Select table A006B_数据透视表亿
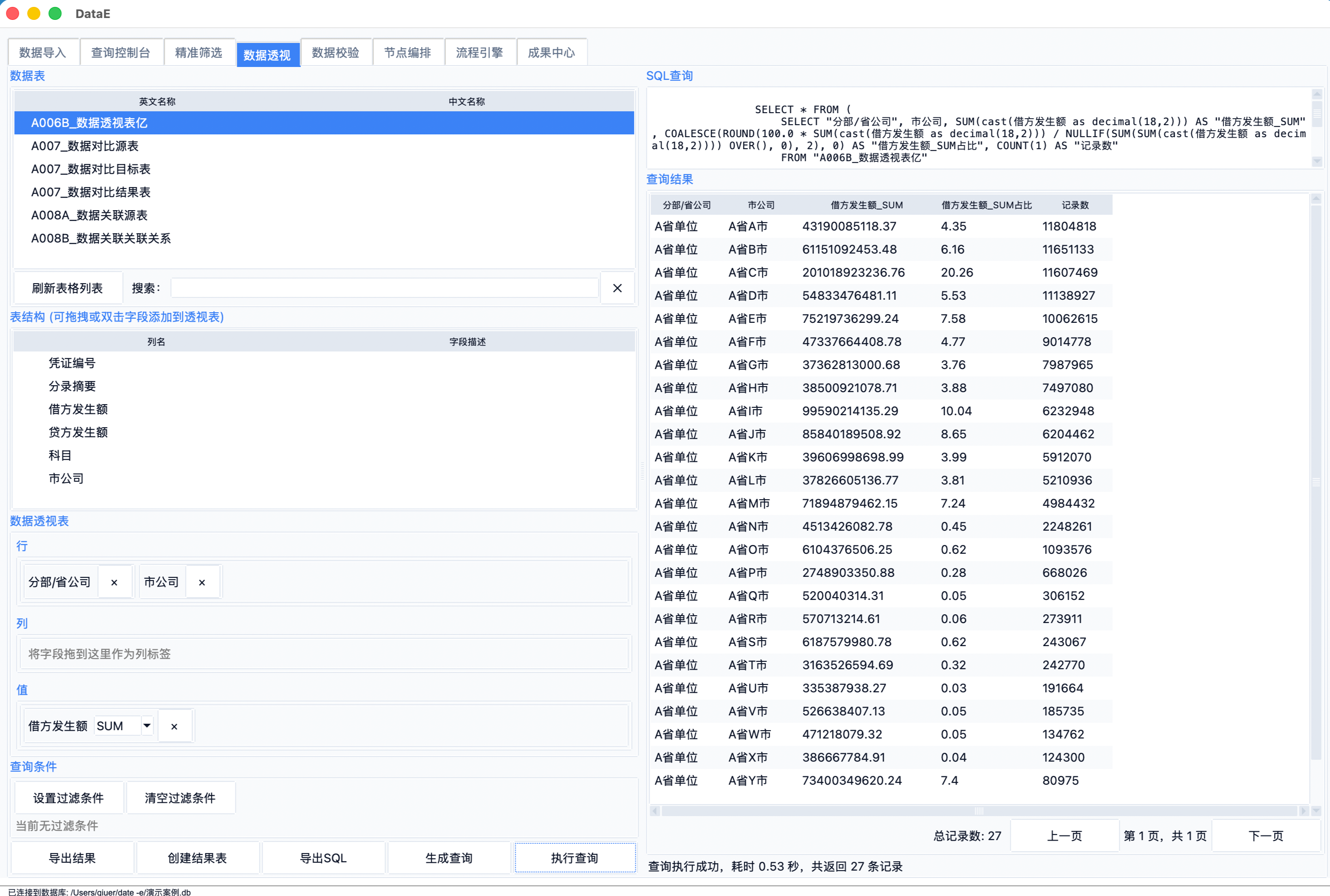 [324, 123]
